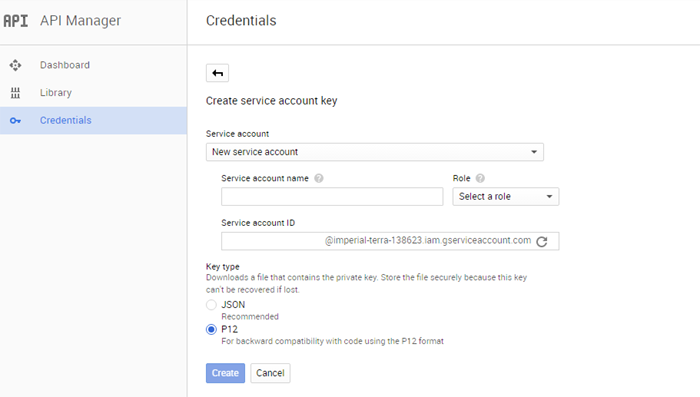Focus the Service account ID field

[x=390, y=241]
